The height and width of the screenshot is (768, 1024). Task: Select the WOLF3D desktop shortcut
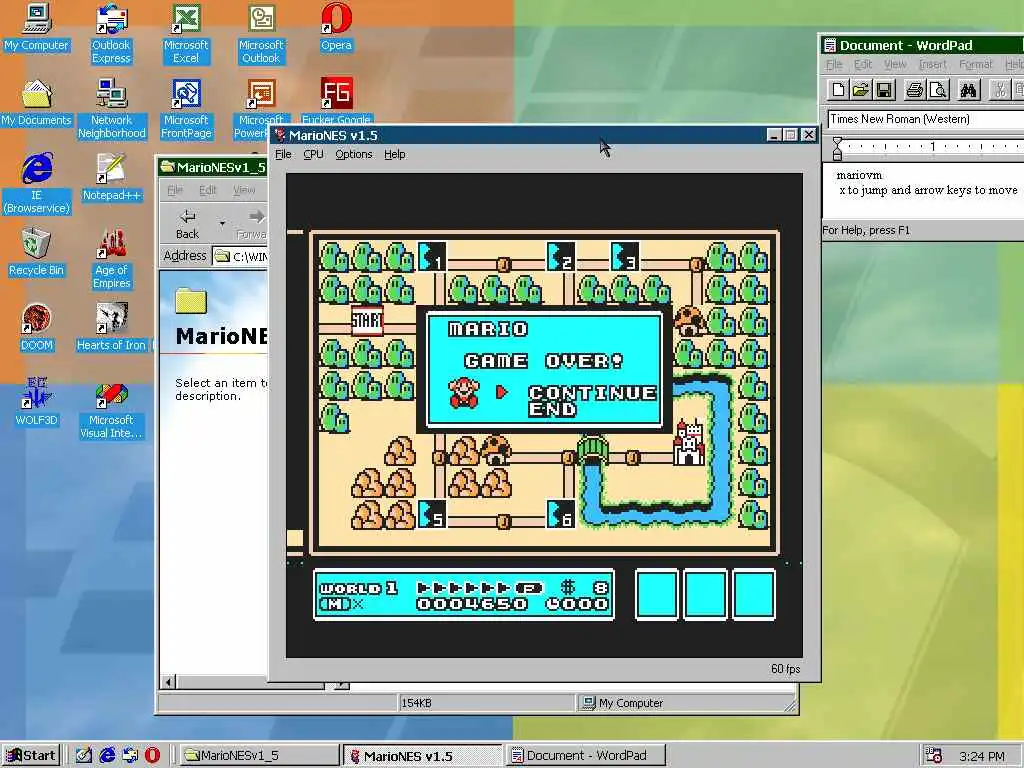[x=37, y=402]
